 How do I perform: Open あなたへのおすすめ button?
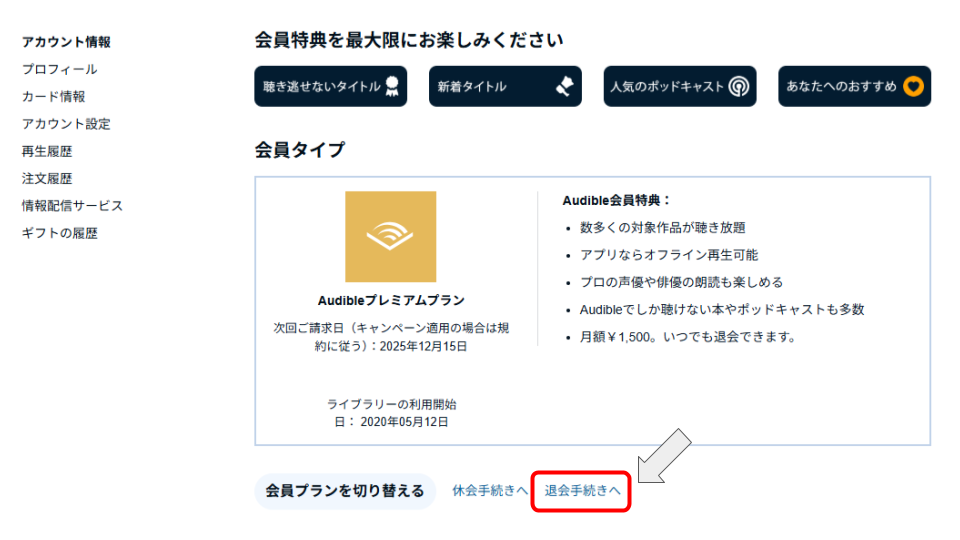[841, 87]
